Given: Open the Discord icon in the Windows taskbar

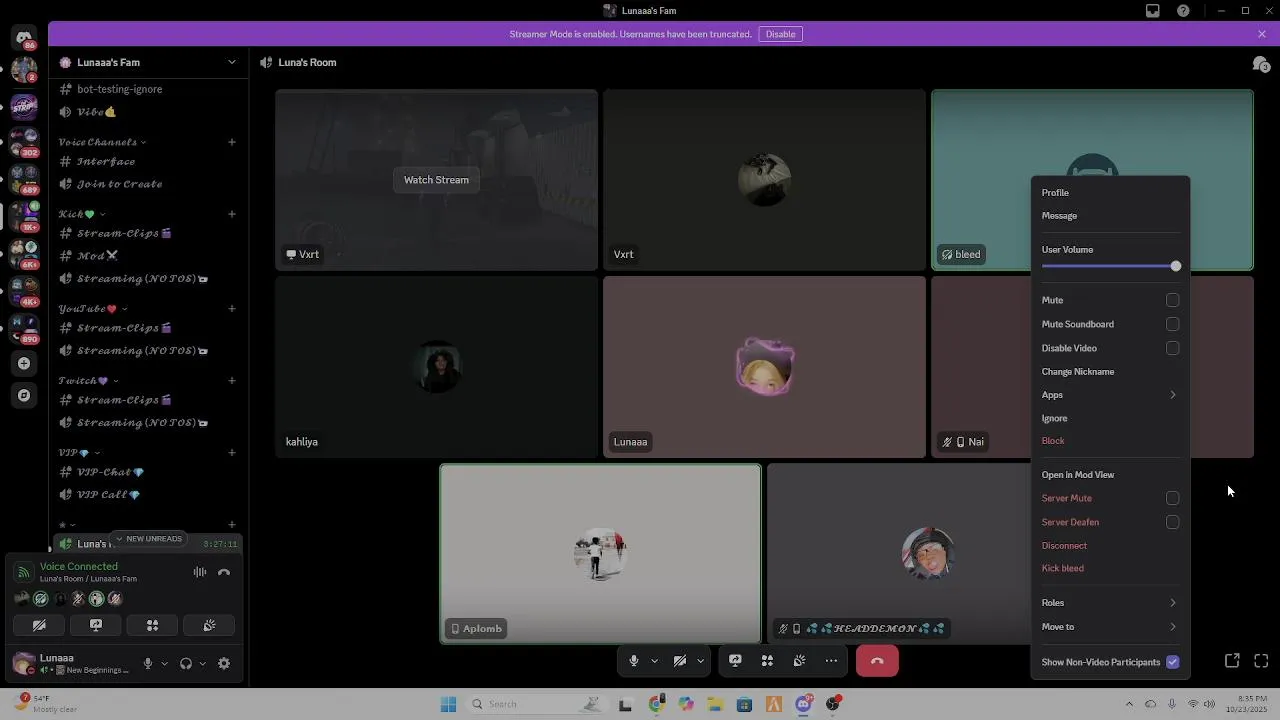Looking at the screenshot, I should [803, 704].
